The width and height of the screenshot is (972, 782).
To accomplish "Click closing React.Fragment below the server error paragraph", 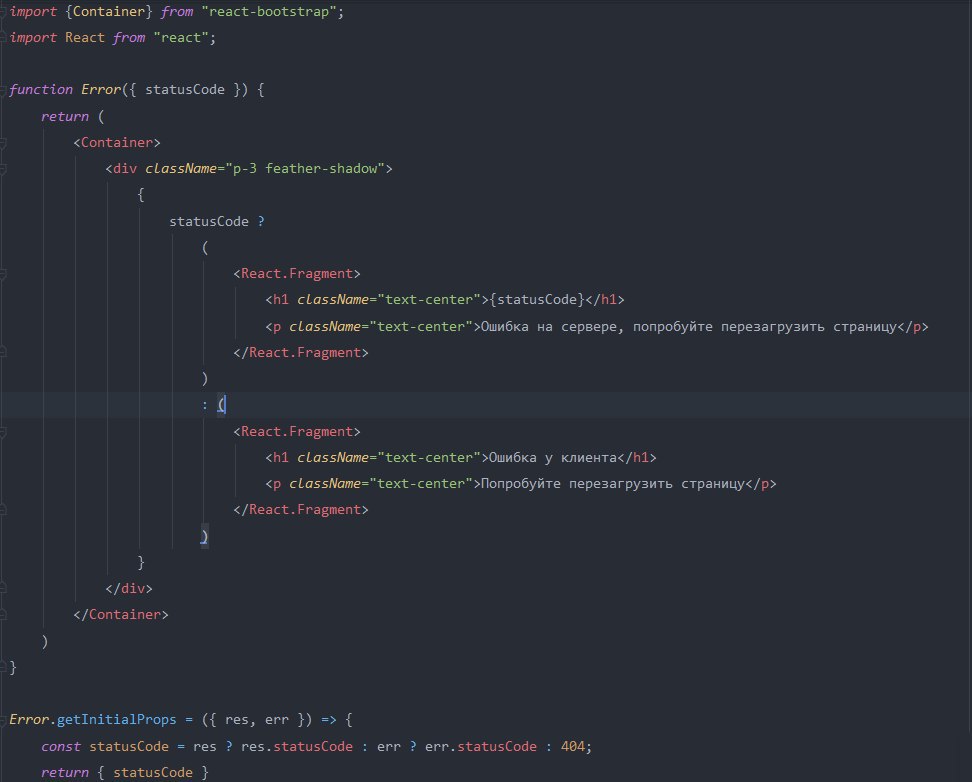I will coord(301,353).
